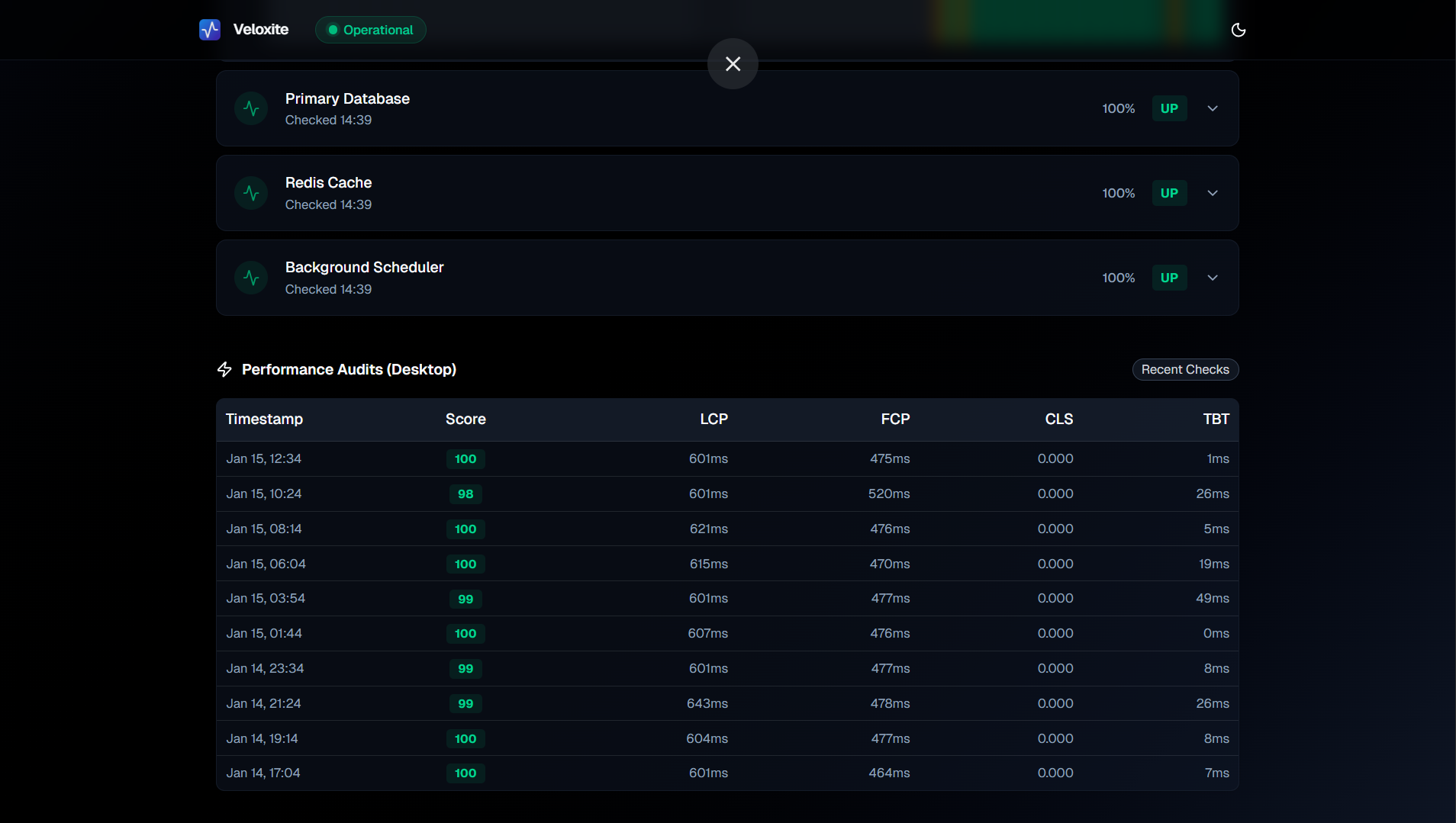This screenshot has height=823, width=1456.
Task: Click 100% uptime for Redis Cache
Action: point(1118,193)
